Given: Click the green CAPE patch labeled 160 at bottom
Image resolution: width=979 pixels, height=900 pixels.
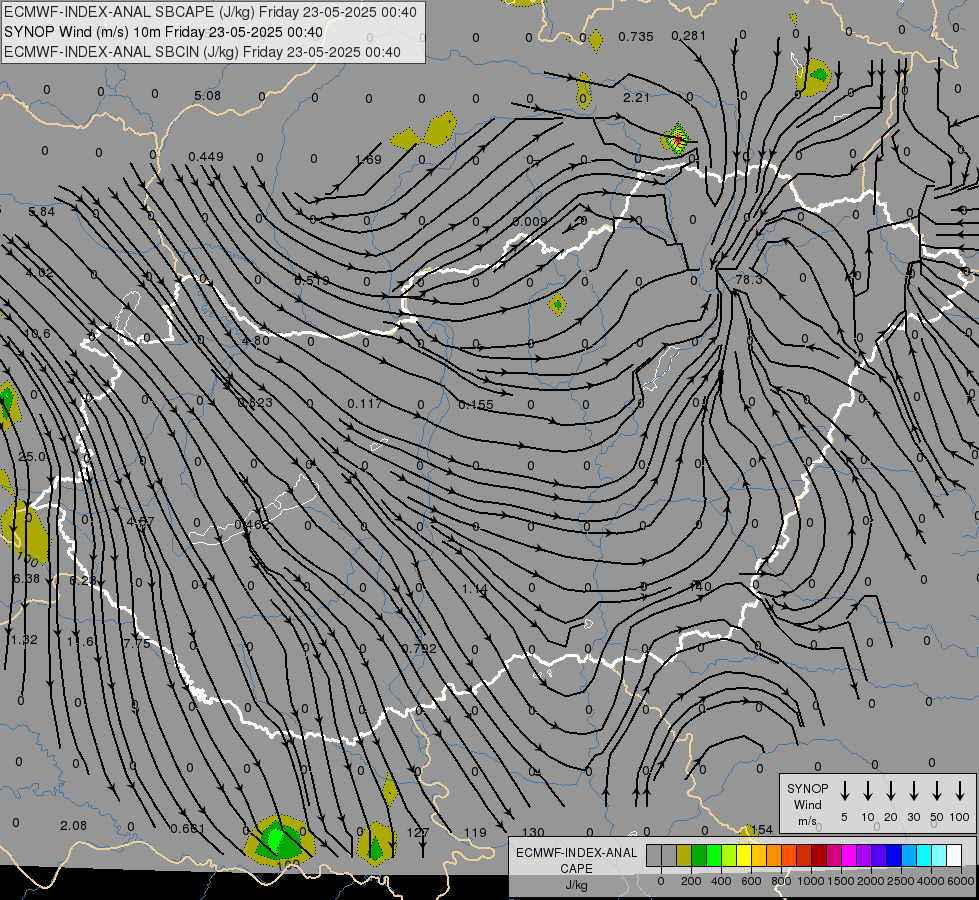Looking at the screenshot, I should coord(279,839).
